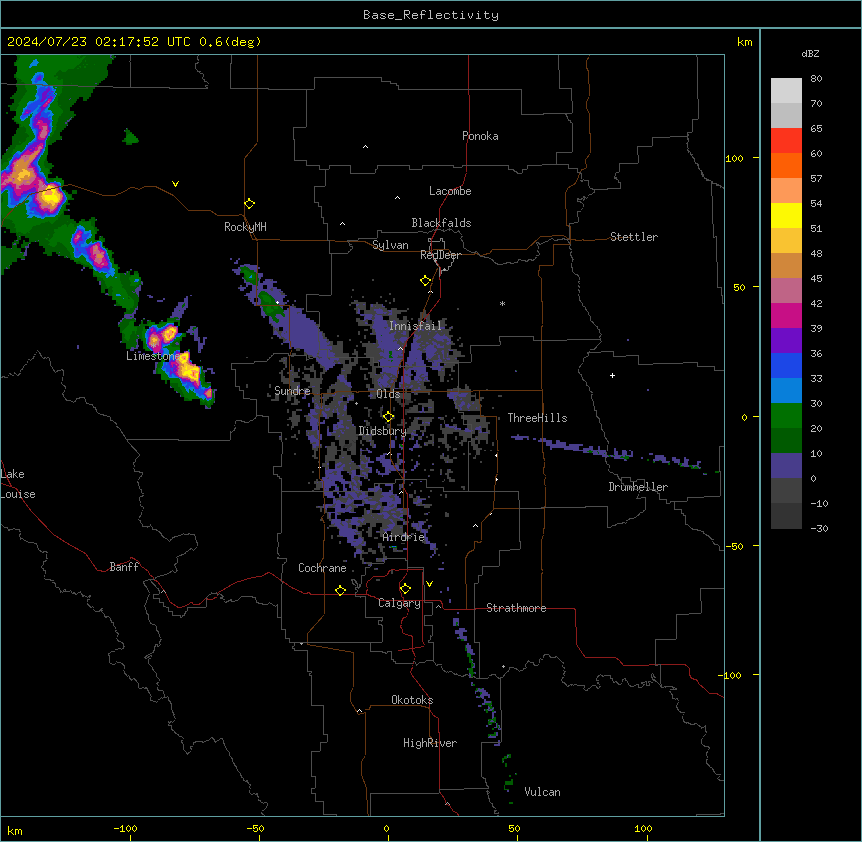862x842 pixels.
Task: Click the Olds town label
Action: (388, 394)
